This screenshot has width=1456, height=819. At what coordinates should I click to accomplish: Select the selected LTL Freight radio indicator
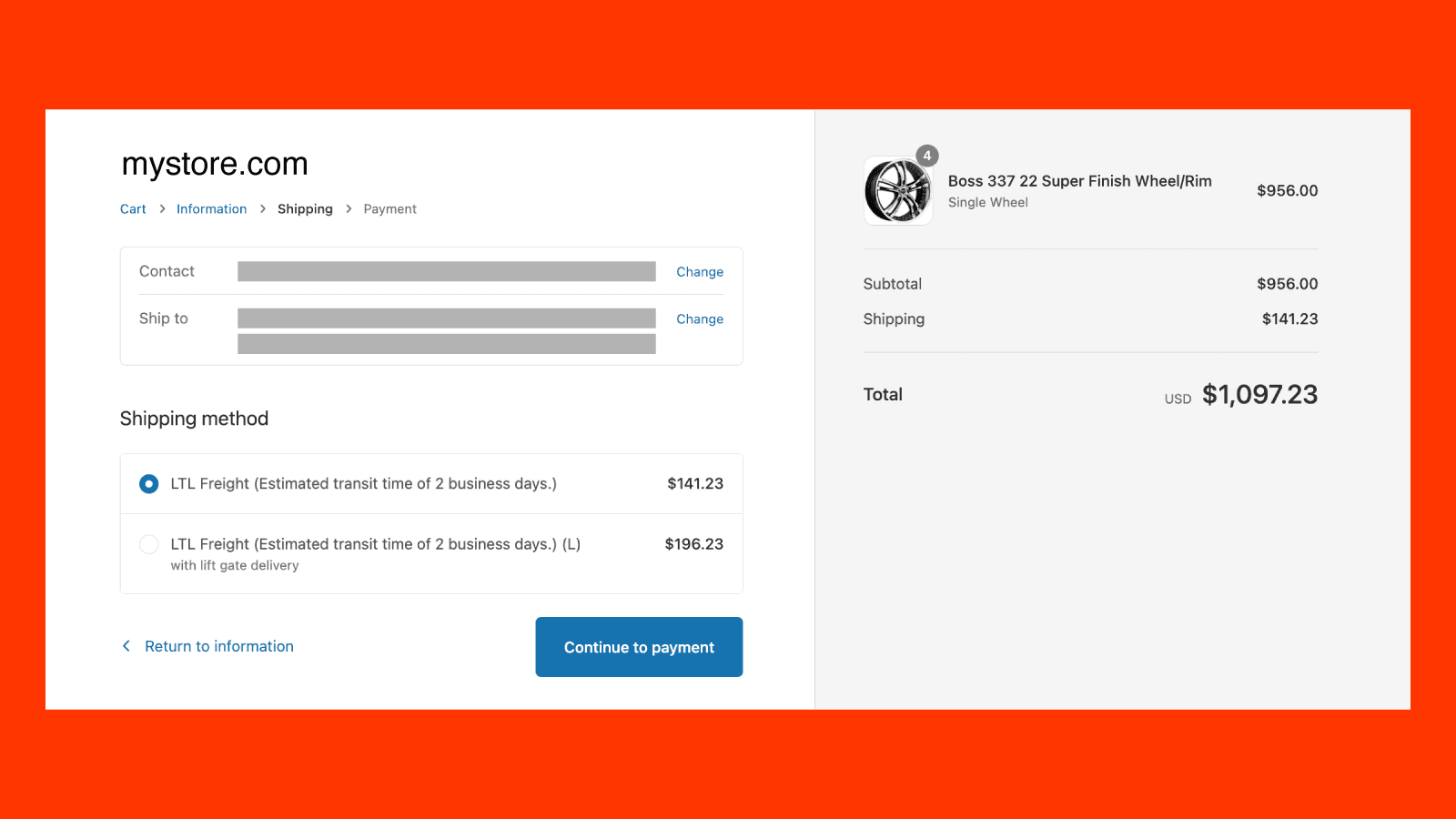click(148, 483)
